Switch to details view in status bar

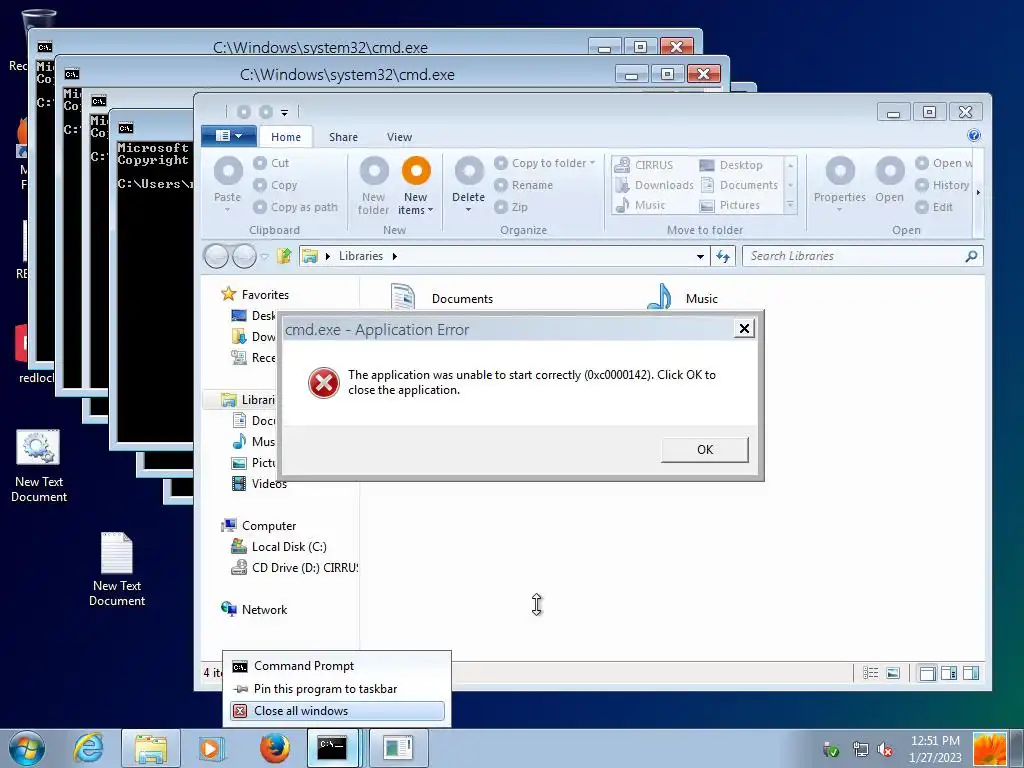click(x=871, y=673)
